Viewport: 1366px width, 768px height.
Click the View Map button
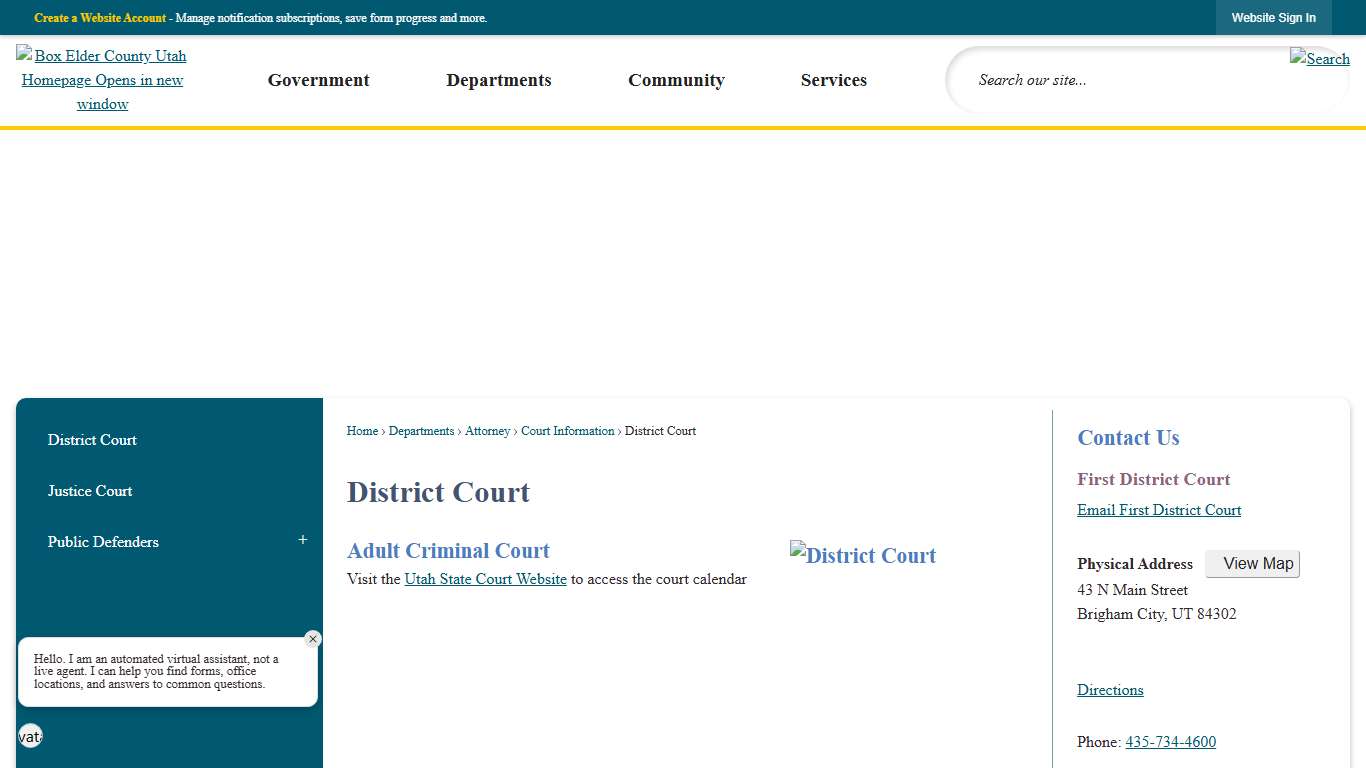tap(1252, 563)
